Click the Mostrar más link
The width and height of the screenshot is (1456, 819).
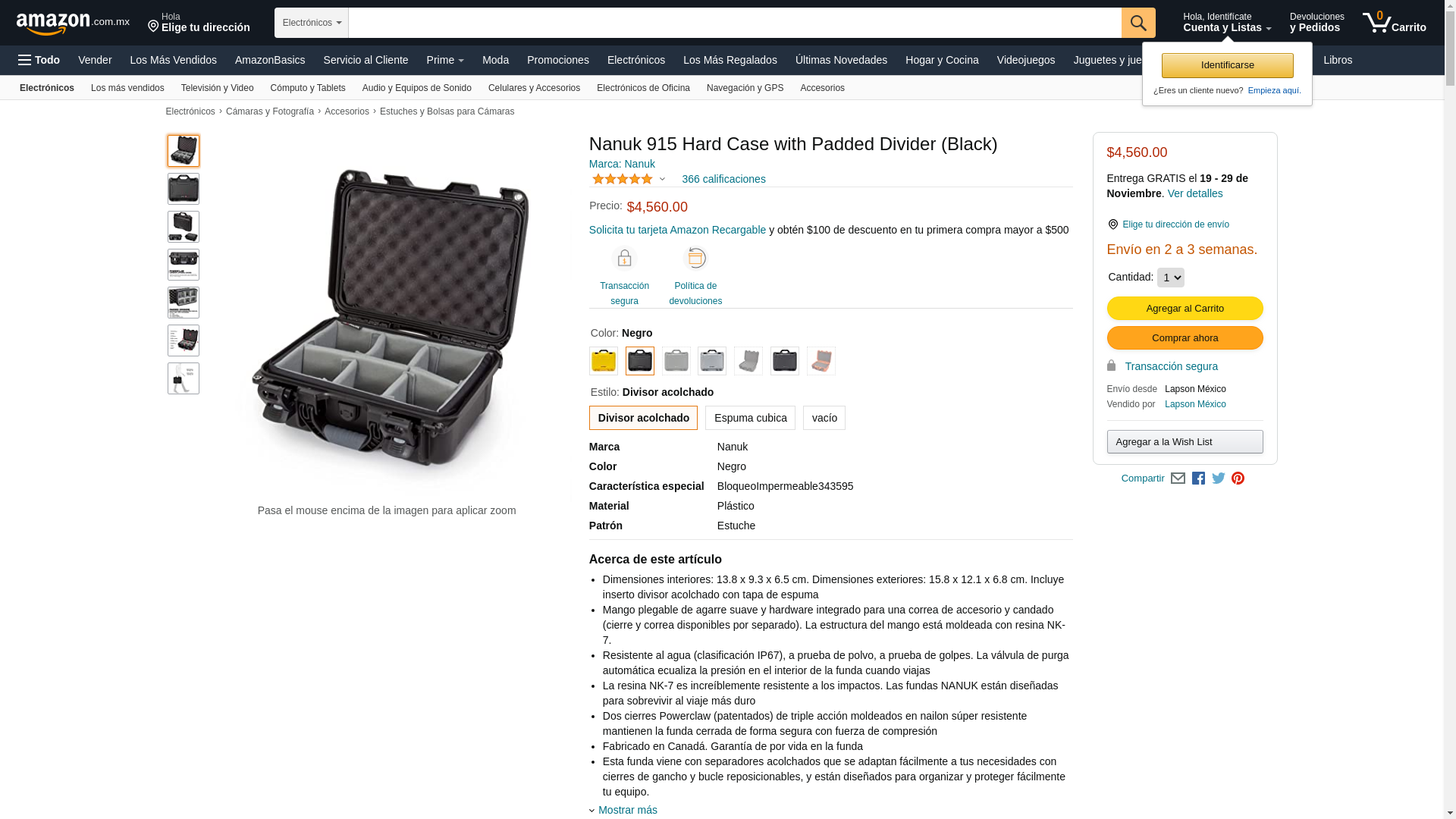pos(628,810)
